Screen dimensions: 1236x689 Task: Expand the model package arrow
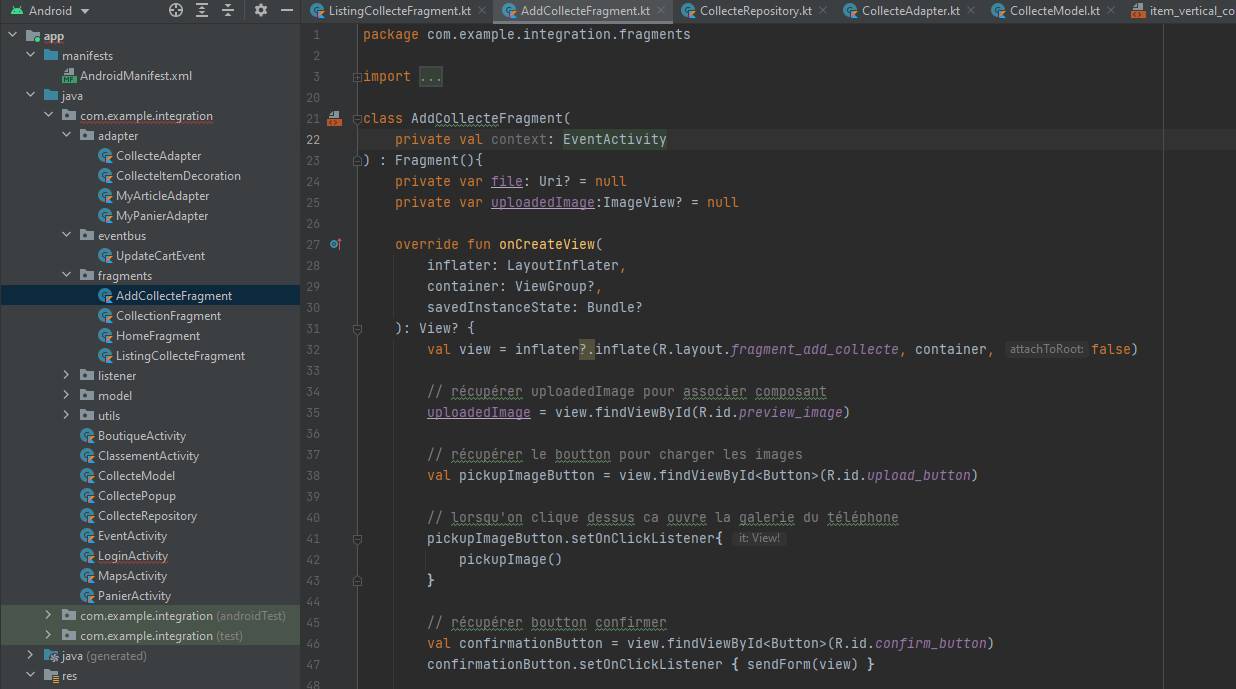66,396
